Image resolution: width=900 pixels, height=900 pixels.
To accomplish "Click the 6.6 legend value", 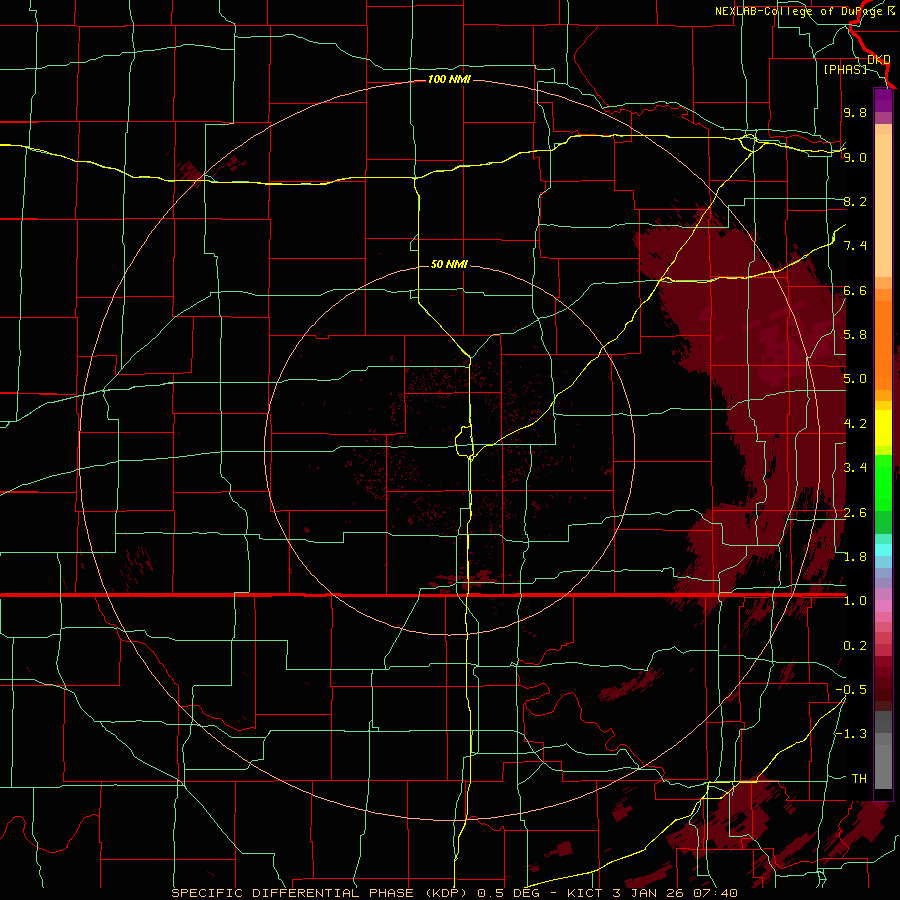I will 855,290.
